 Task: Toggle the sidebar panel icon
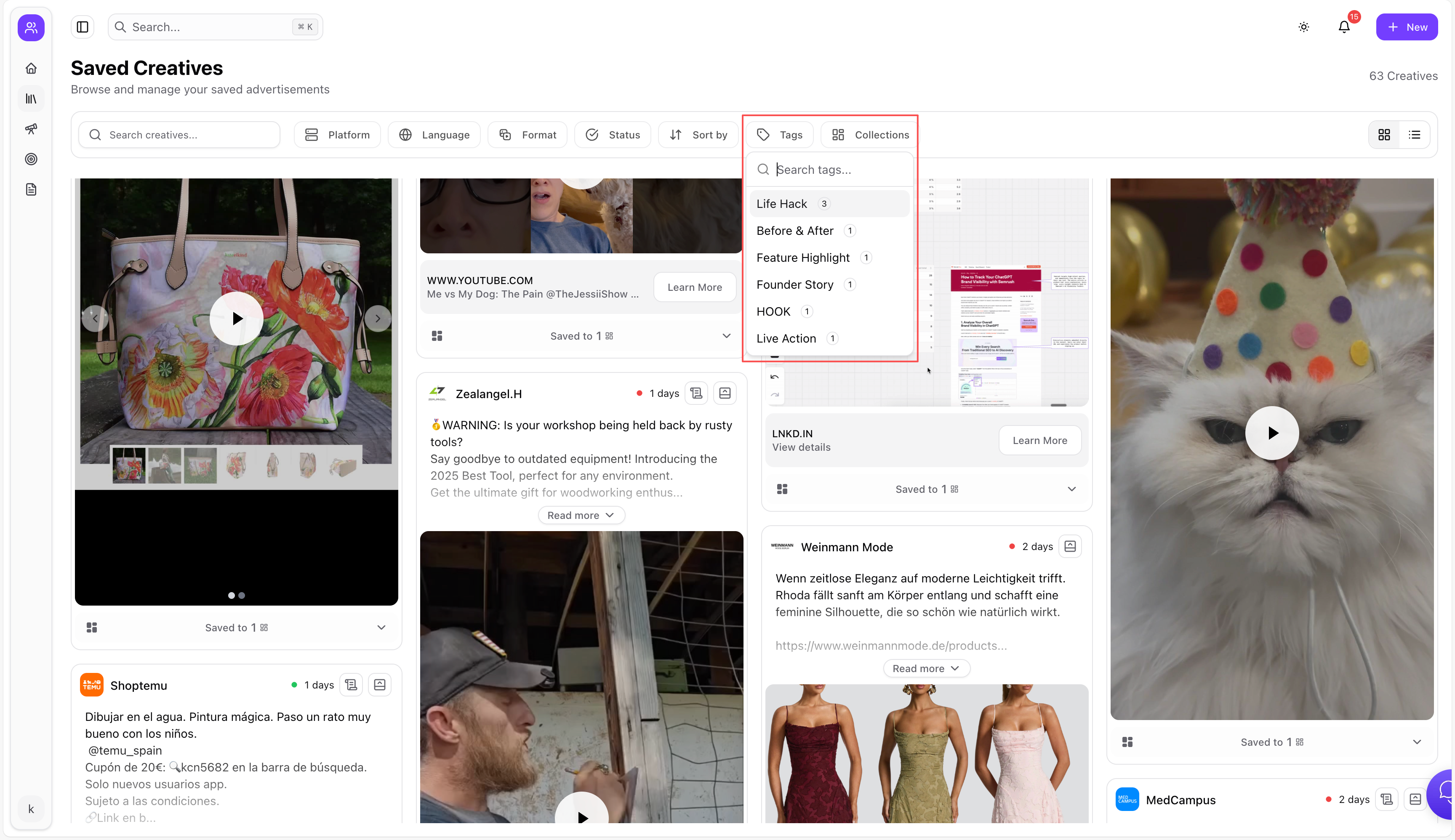click(x=83, y=27)
